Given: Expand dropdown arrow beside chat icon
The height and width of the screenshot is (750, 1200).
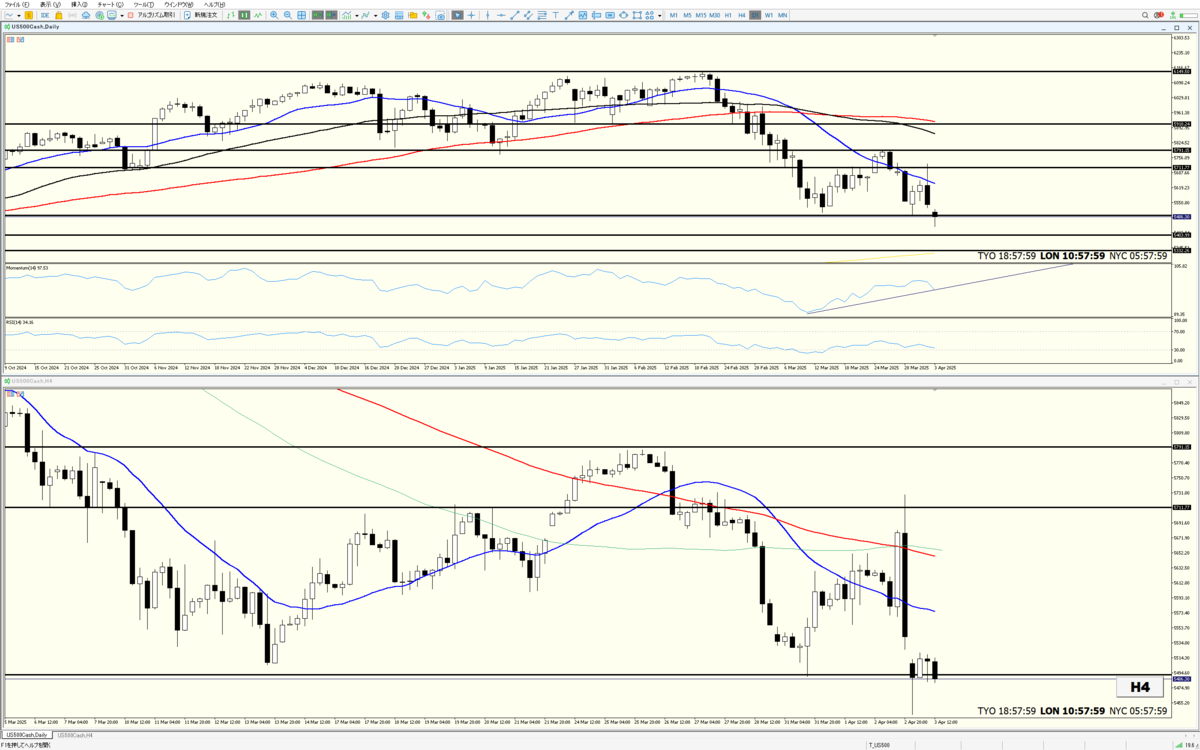Looking at the screenshot, I should (122, 15).
